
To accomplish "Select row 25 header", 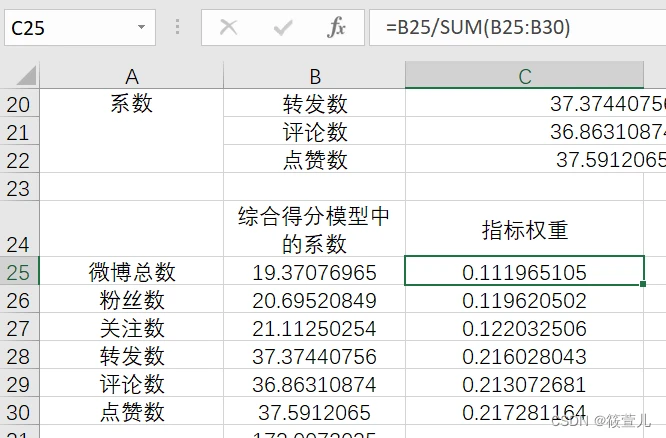I will pos(20,271).
